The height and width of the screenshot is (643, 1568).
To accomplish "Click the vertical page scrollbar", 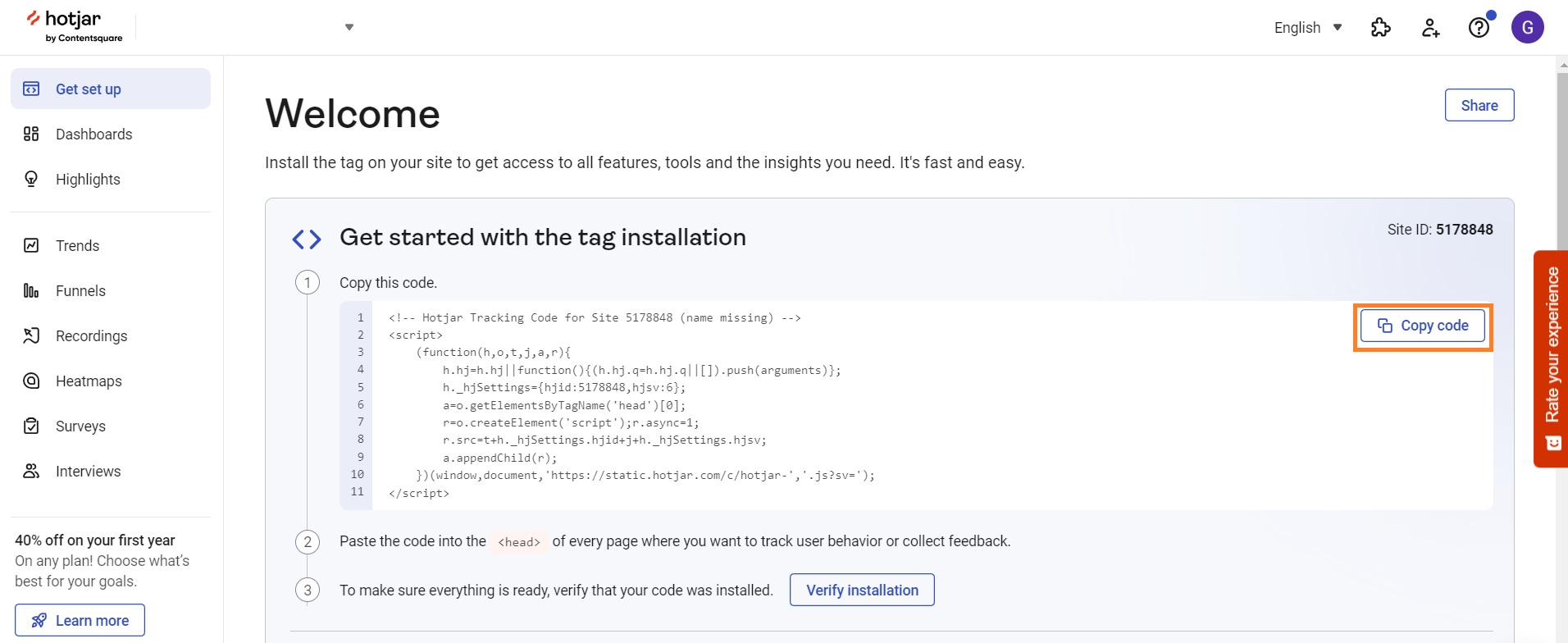I will tap(1562, 164).
